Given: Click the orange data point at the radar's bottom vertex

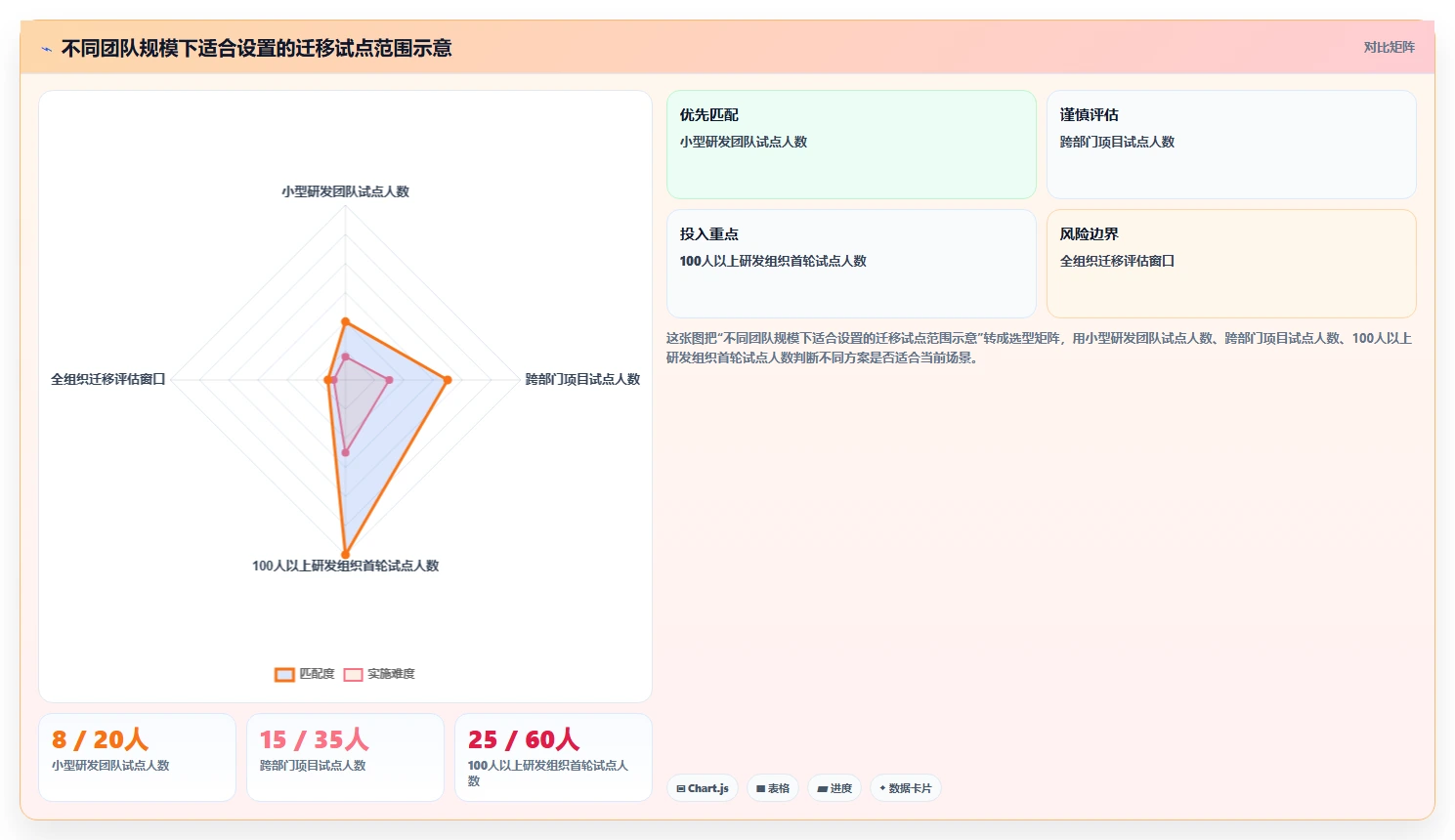Looking at the screenshot, I should click(345, 554).
